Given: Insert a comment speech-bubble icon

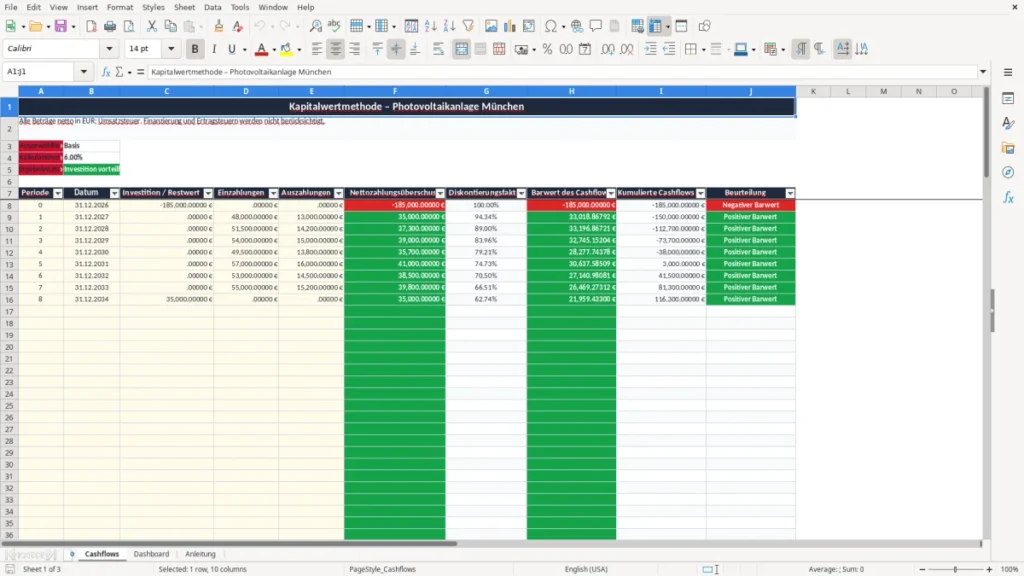Looking at the screenshot, I should tap(596, 26).
